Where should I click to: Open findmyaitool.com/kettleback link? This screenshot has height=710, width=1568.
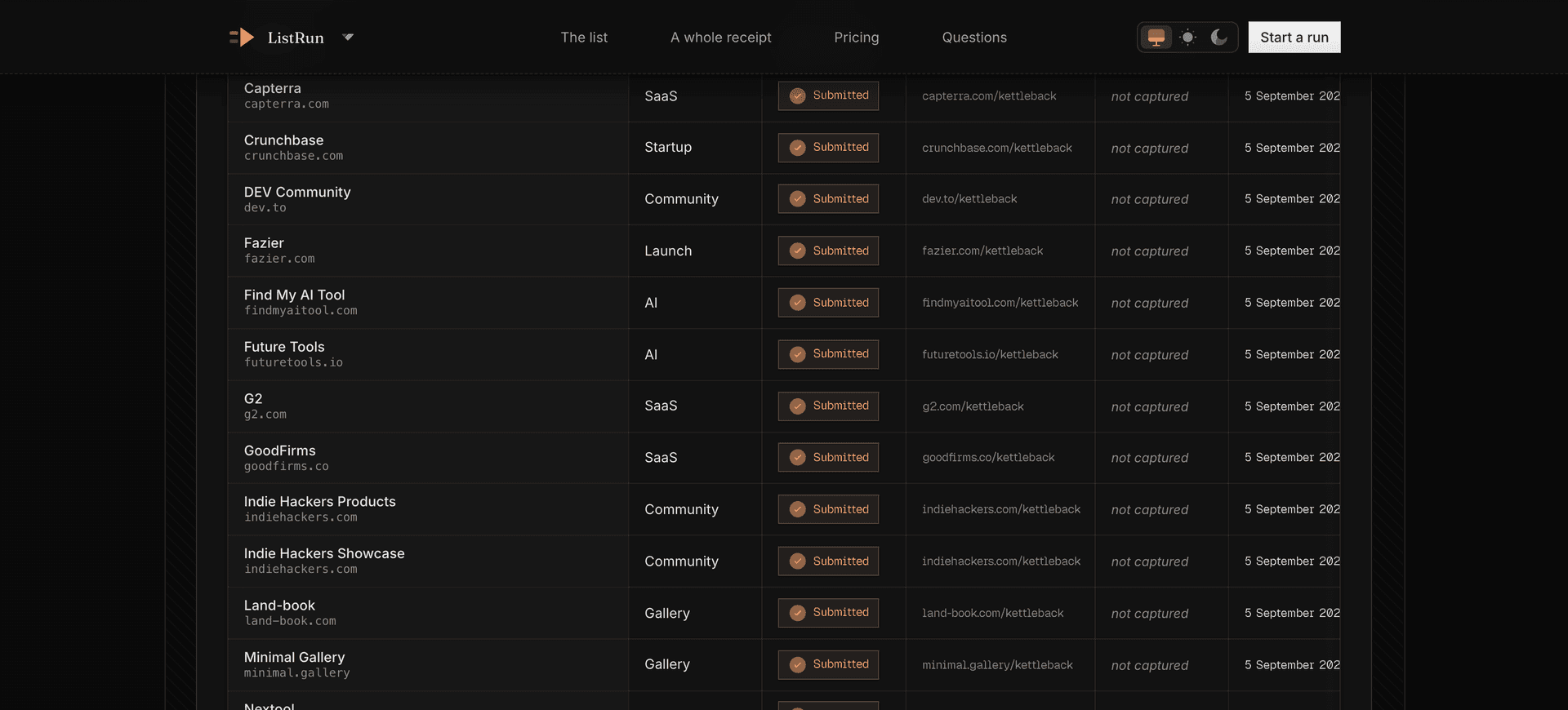click(1000, 303)
